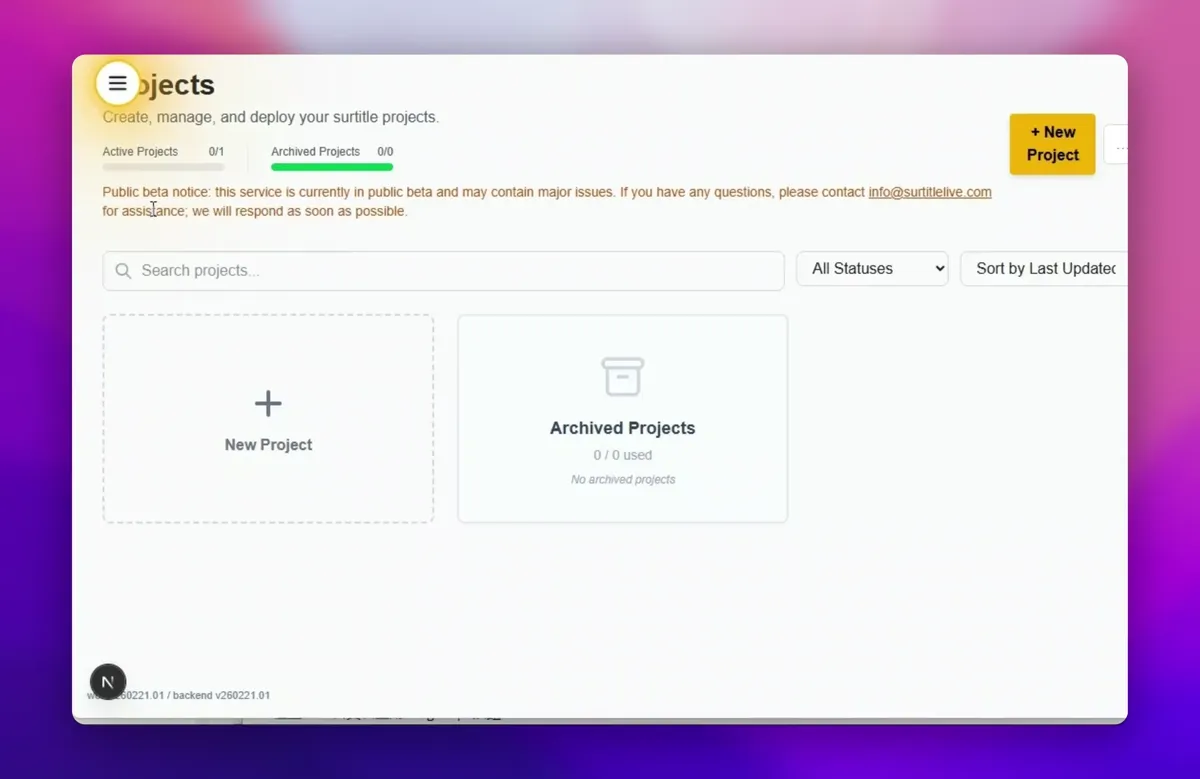Click the partially visible ellipsis button
The height and width of the screenshot is (779, 1200).
(1118, 146)
